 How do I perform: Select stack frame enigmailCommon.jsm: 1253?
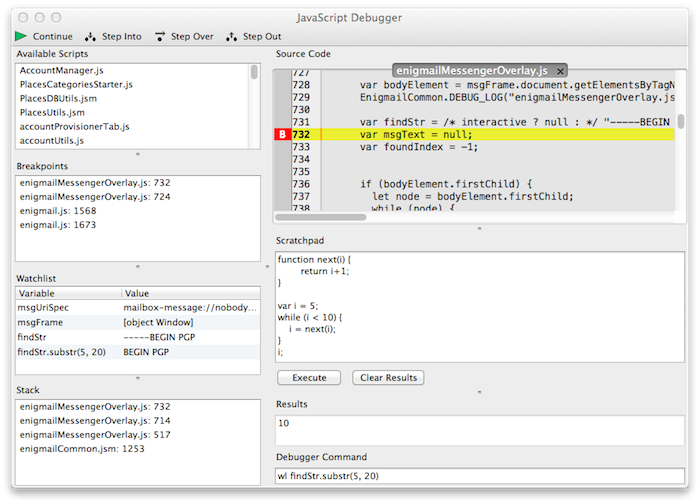click(82, 449)
